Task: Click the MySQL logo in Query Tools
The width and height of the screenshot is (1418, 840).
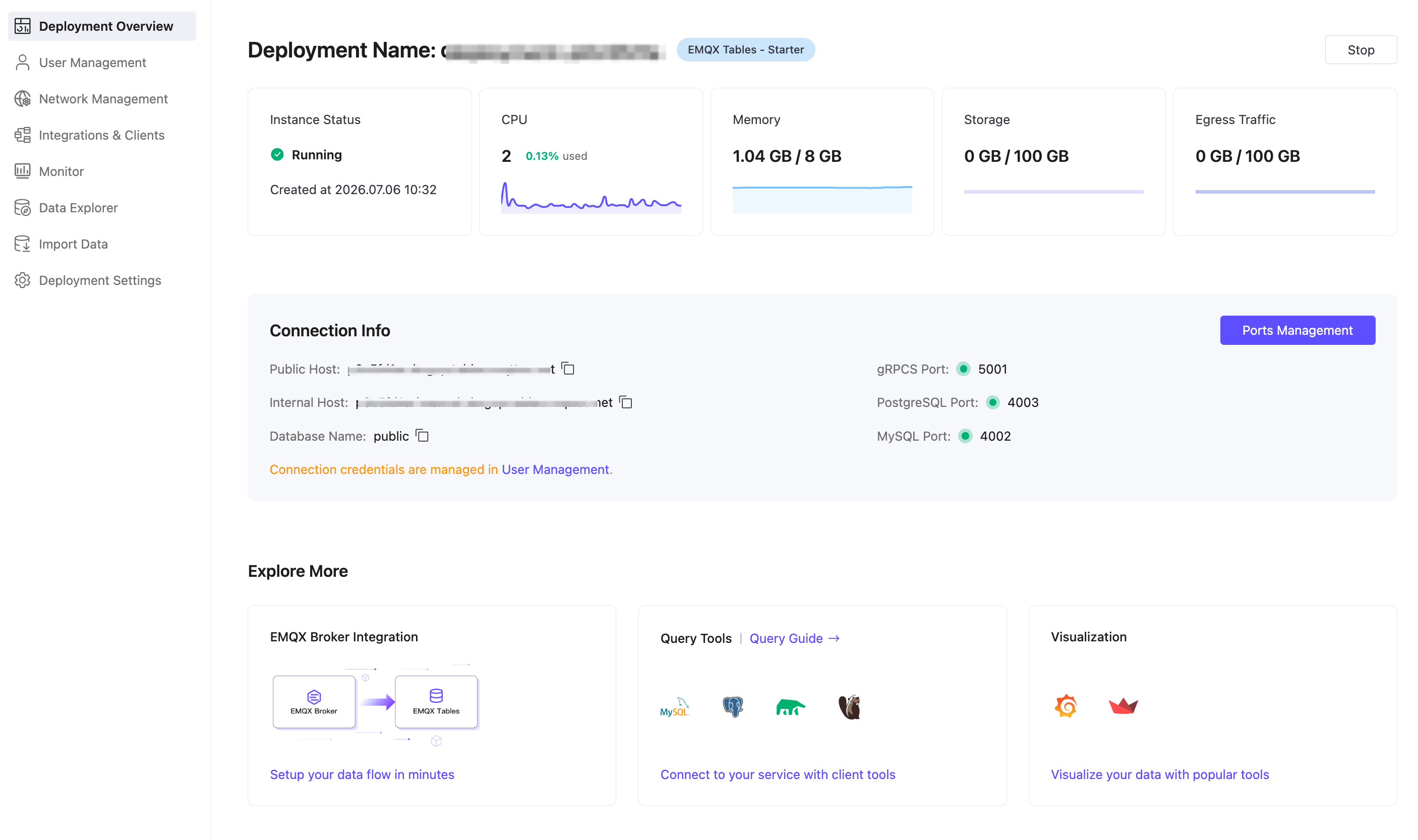Action: click(674, 707)
